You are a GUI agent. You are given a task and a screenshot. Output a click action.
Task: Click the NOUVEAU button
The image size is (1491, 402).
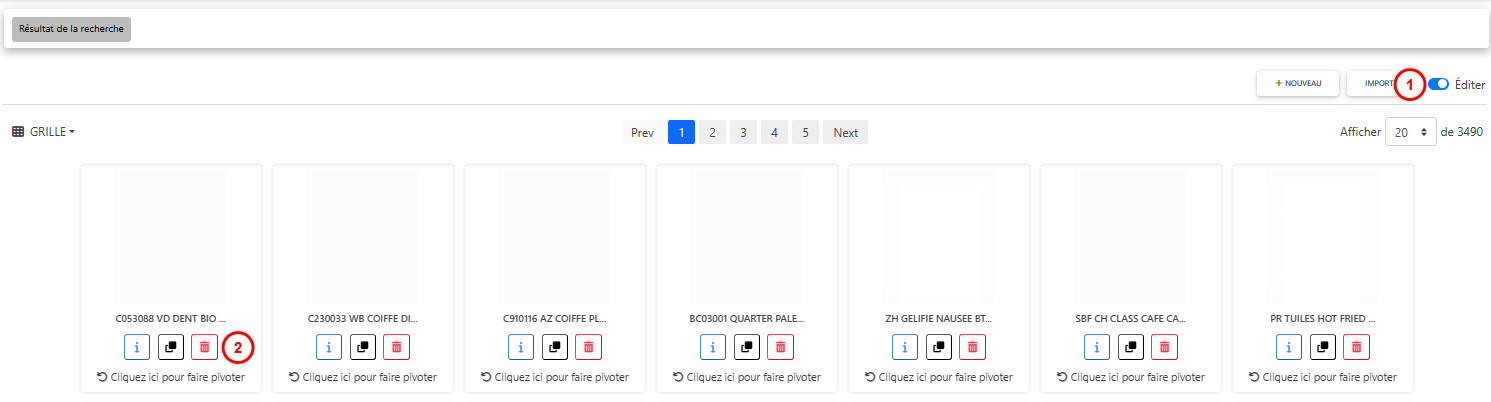point(1298,84)
